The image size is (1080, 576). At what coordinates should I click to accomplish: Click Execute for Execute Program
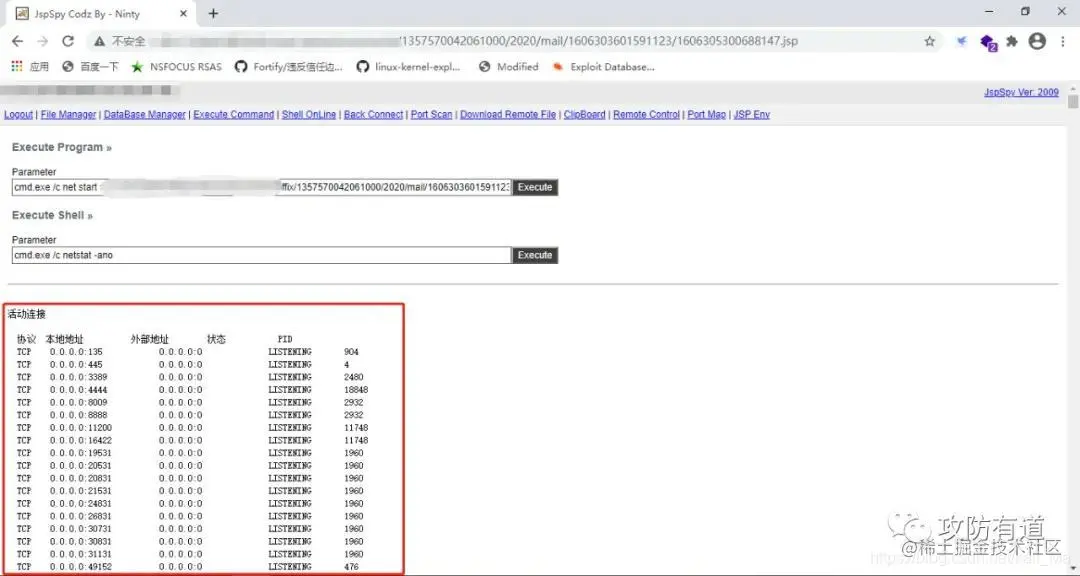point(535,187)
